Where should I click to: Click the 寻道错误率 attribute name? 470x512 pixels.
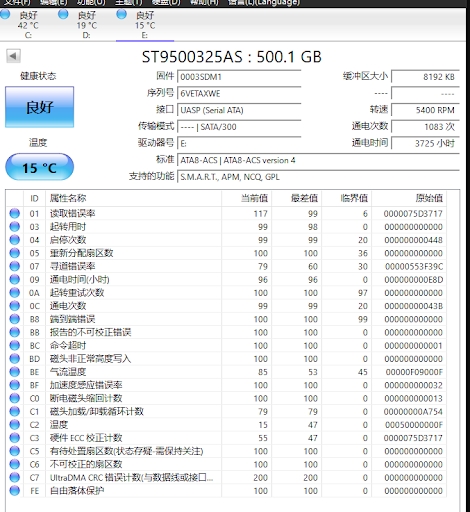tap(73, 266)
